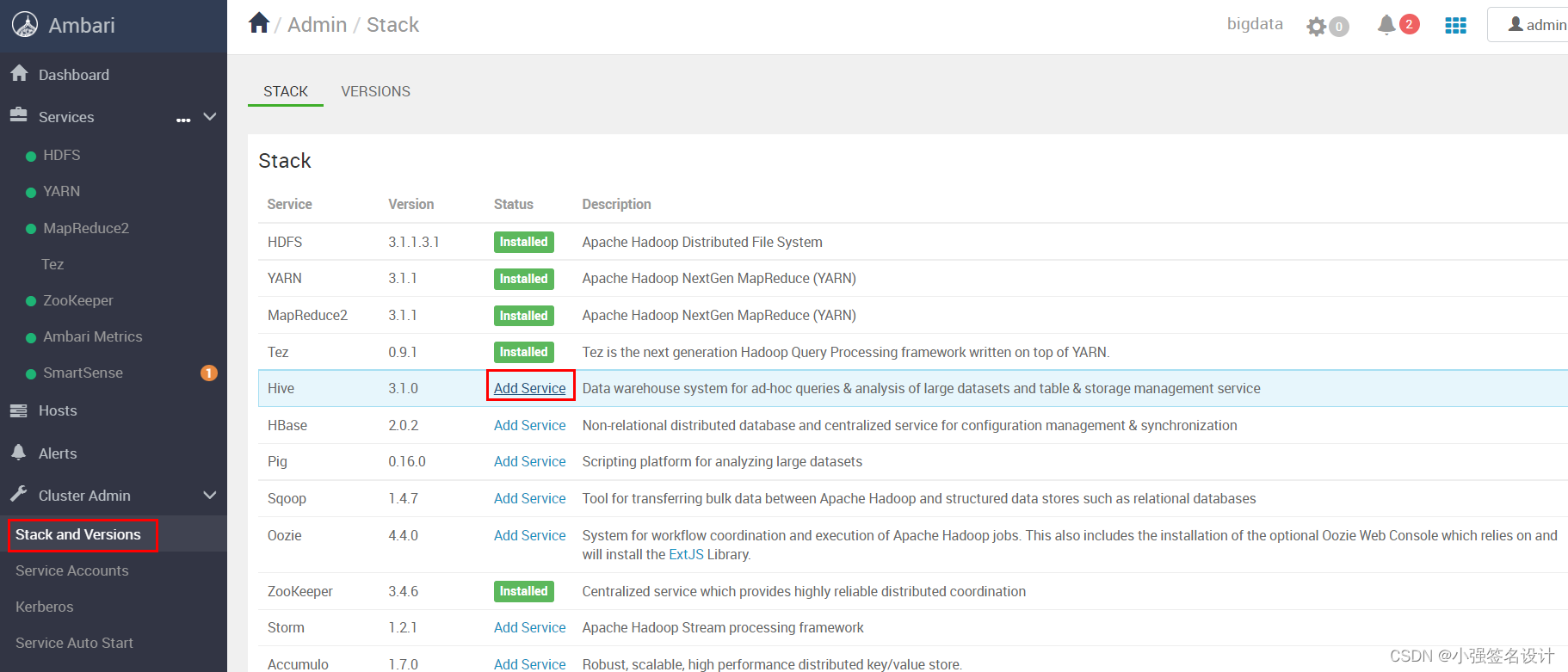Open alerts bell notification icon
This screenshot has width=1568, height=672.
(x=1386, y=25)
